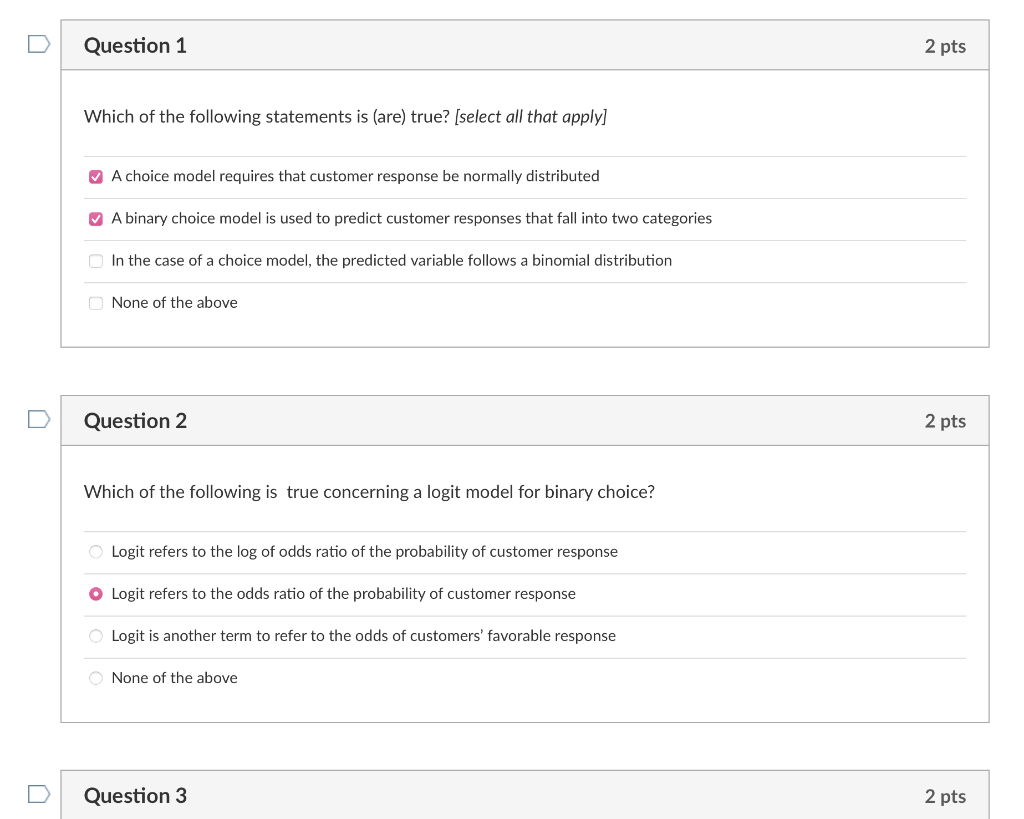The image size is (1024, 819).
Task: Click the binomial distribution answer text
Action: (391, 260)
